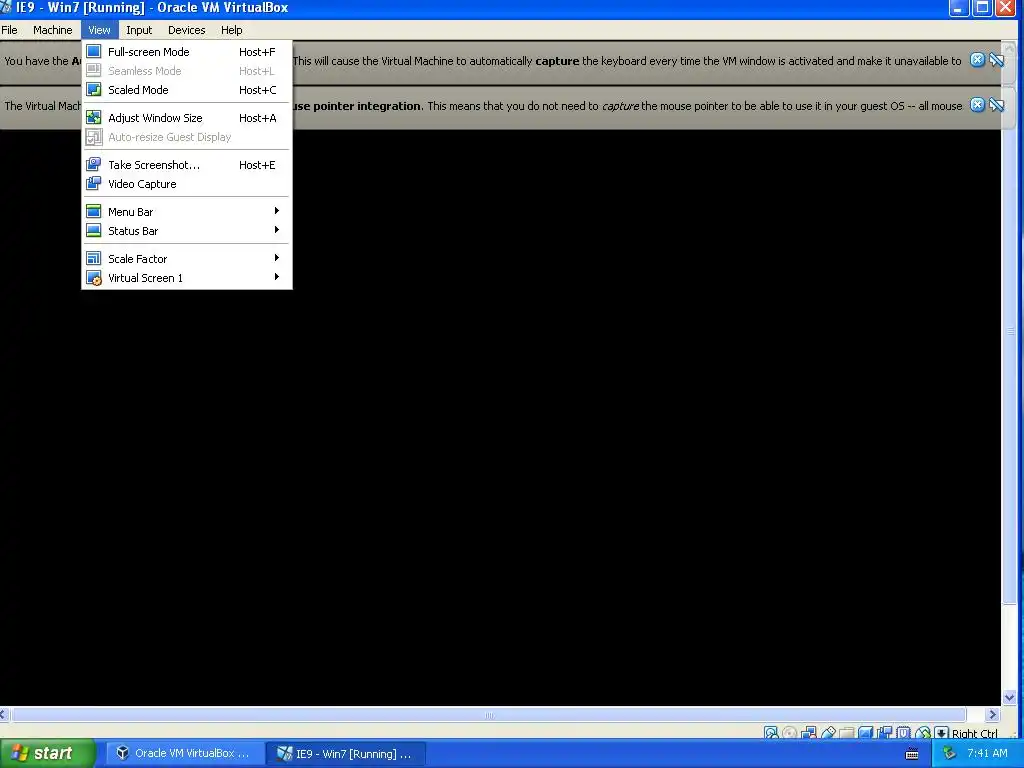Click the 7:41 AM clock in system tray
The height and width of the screenshot is (768, 1024).
click(987, 754)
